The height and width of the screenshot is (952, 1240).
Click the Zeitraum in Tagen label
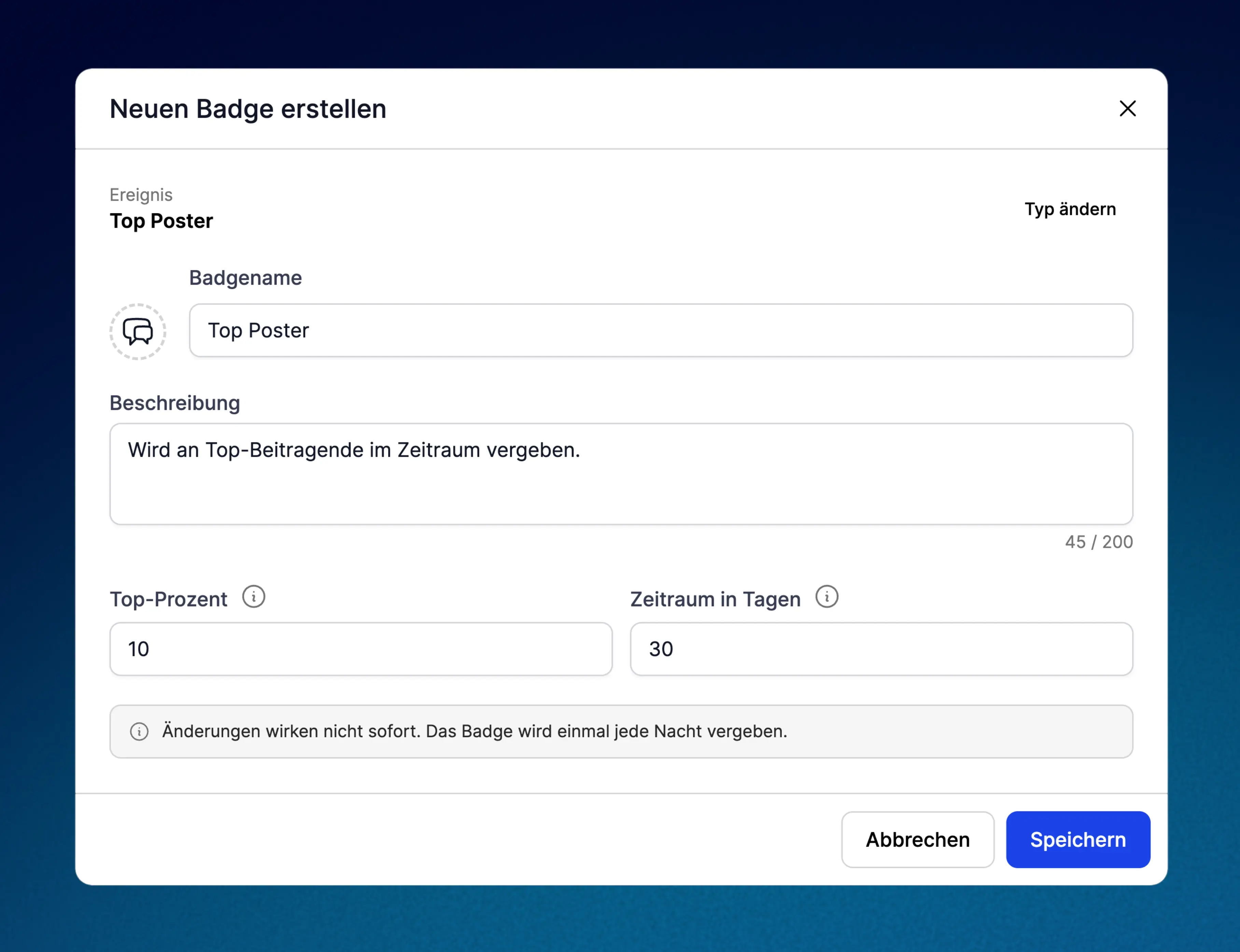tap(715, 599)
